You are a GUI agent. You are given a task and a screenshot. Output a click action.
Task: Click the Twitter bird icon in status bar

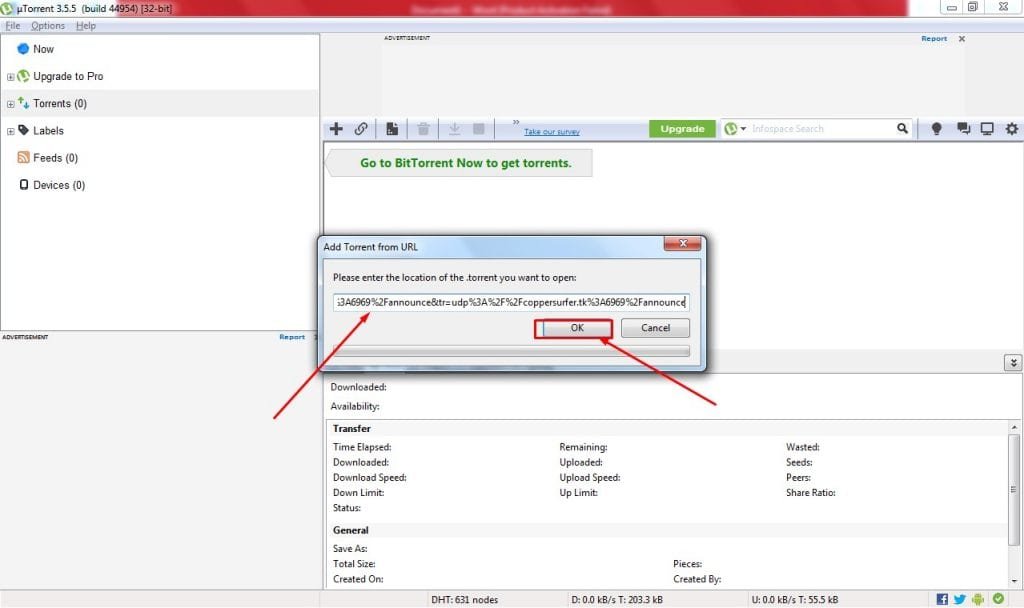click(961, 599)
